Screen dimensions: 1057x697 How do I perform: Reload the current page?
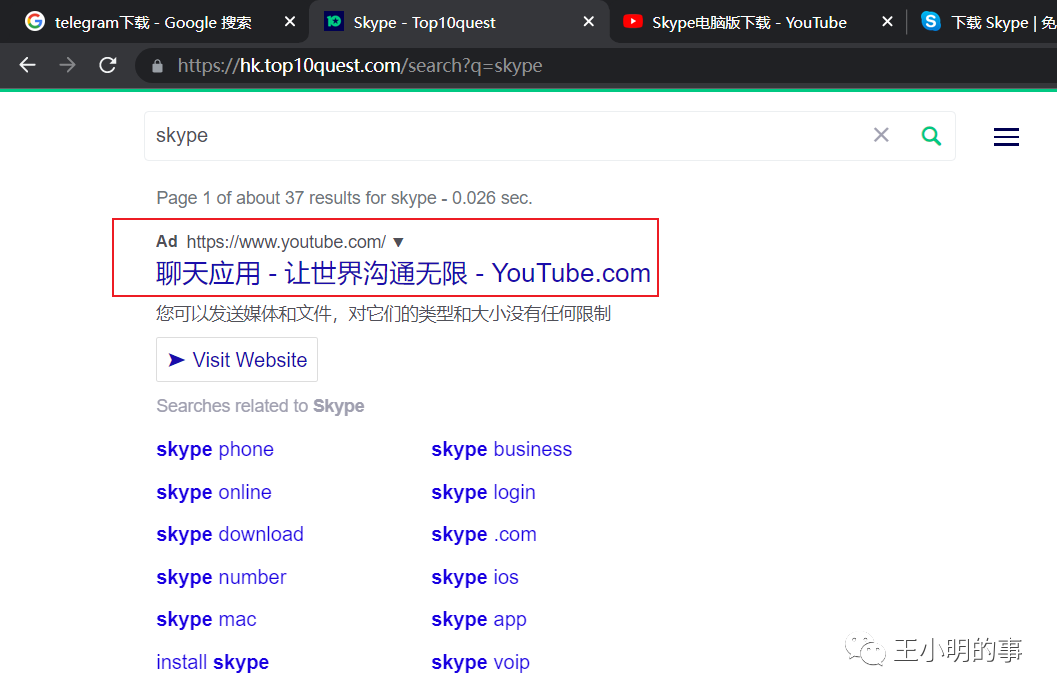pyautogui.click(x=108, y=65)
